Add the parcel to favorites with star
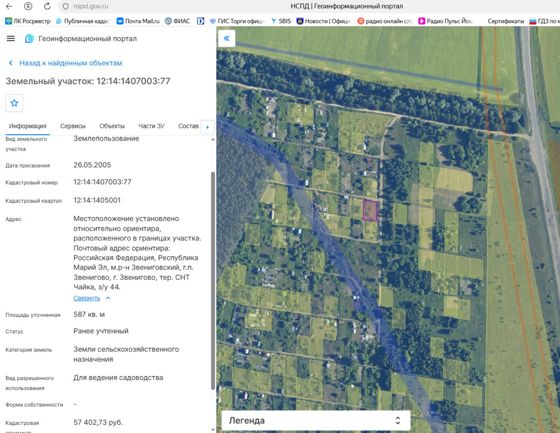Screen dimensions: 560x433 point(14,103)
